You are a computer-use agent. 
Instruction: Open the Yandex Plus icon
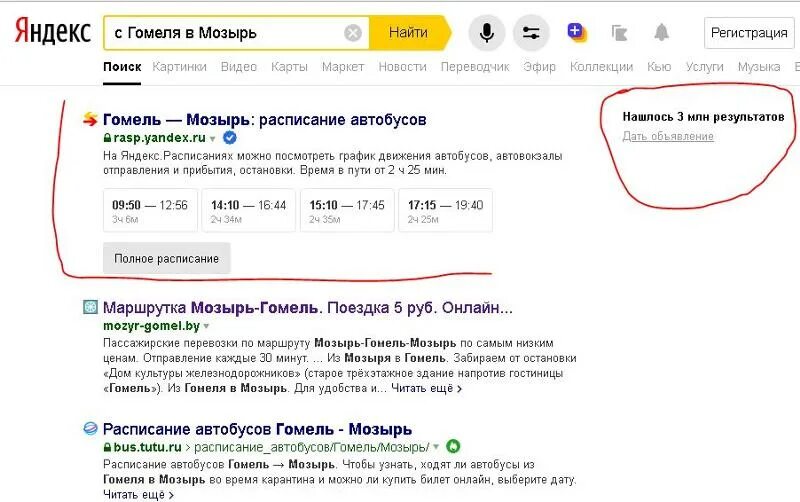(x=577, y=32)
